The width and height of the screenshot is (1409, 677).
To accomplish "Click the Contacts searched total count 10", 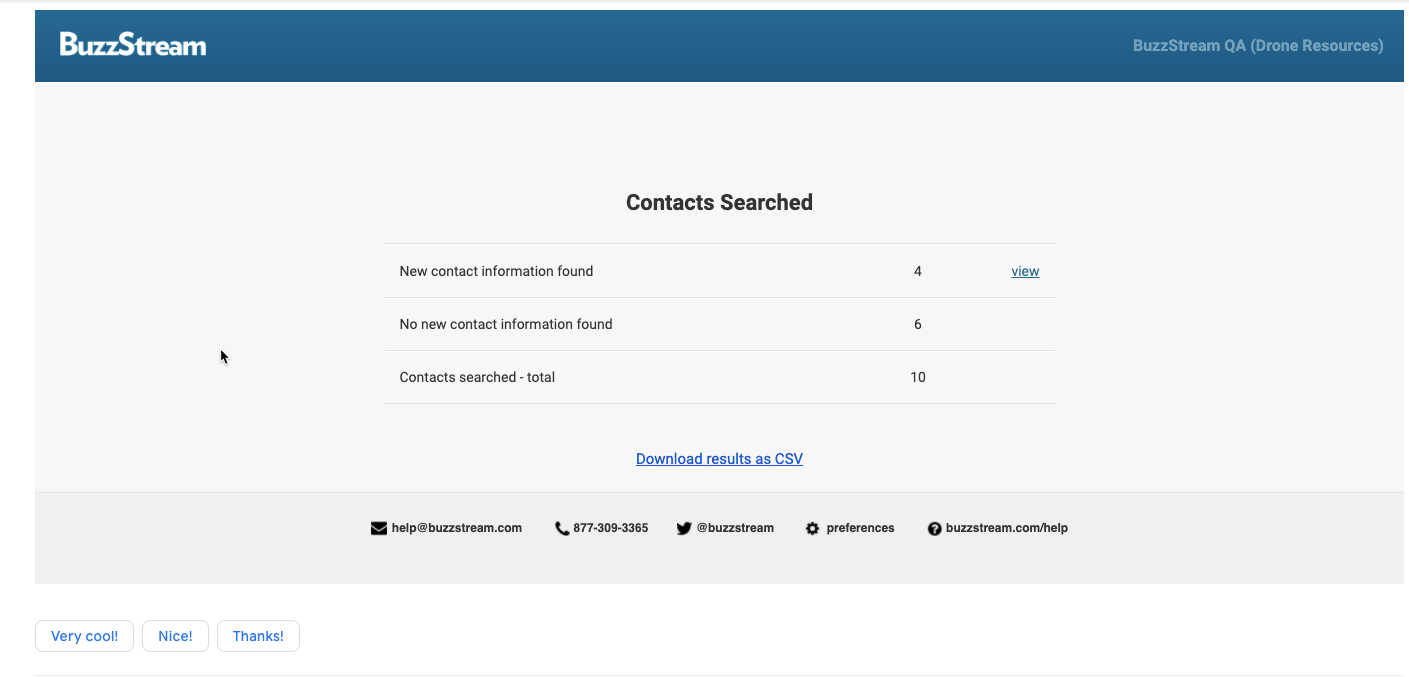I will click(x=918, y=377).
